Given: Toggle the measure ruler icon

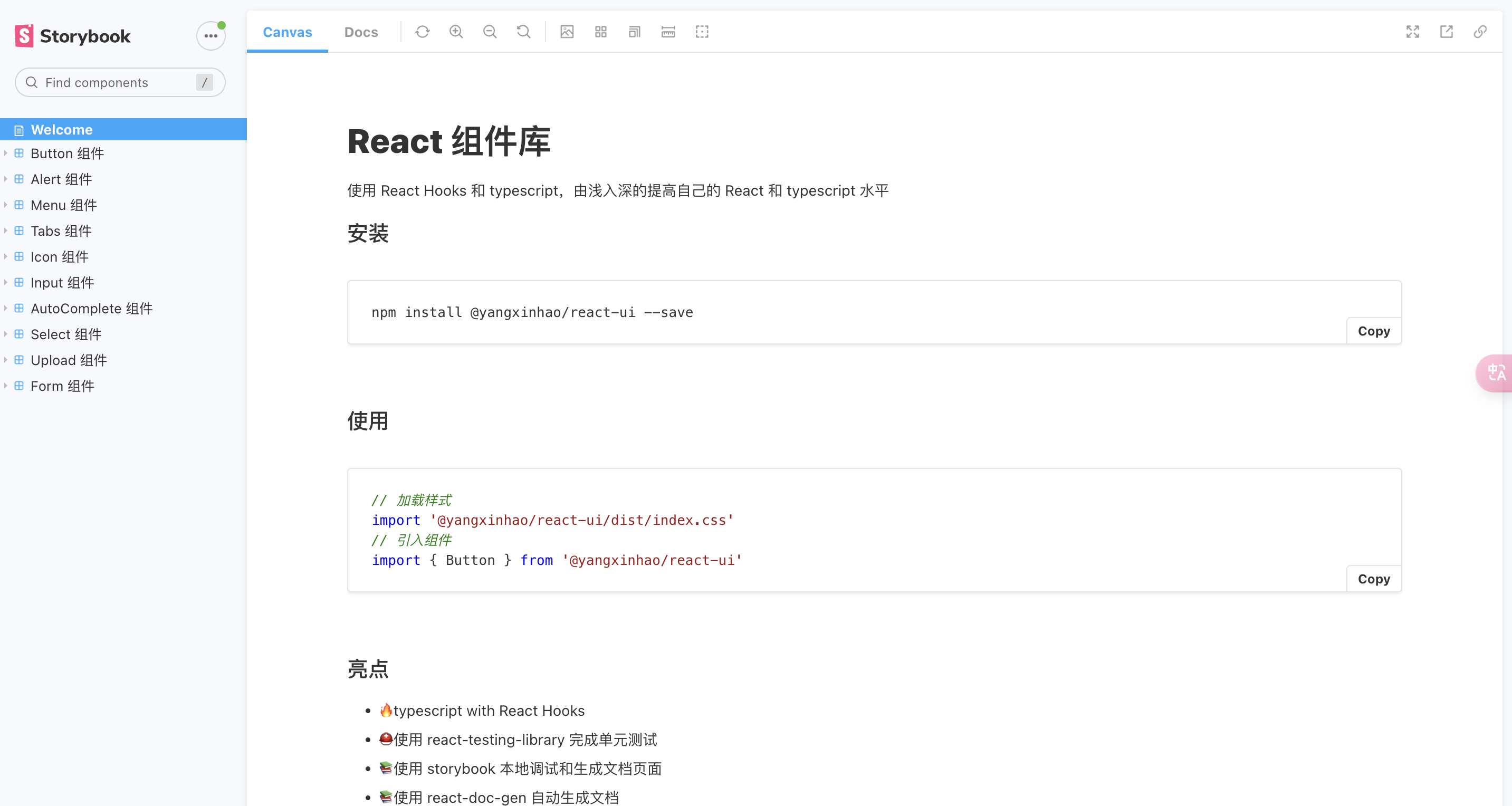Looking at the screenshot, I should point(668,32).
